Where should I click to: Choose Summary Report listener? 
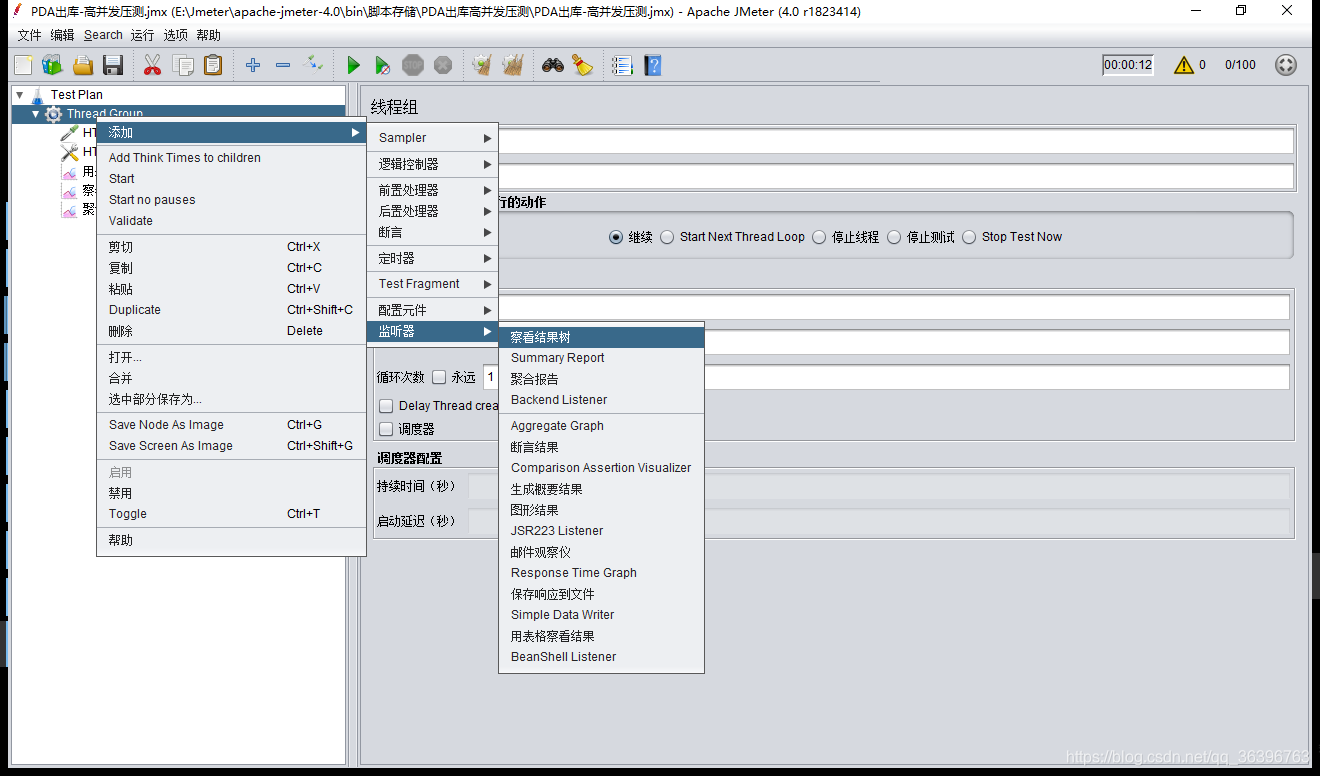tap(601, 358)
